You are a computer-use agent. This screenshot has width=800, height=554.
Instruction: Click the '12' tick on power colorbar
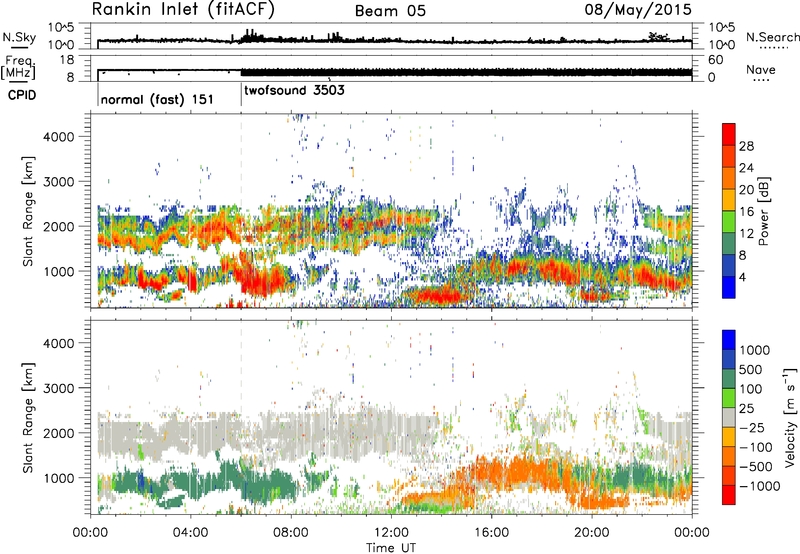pos(746,234)
